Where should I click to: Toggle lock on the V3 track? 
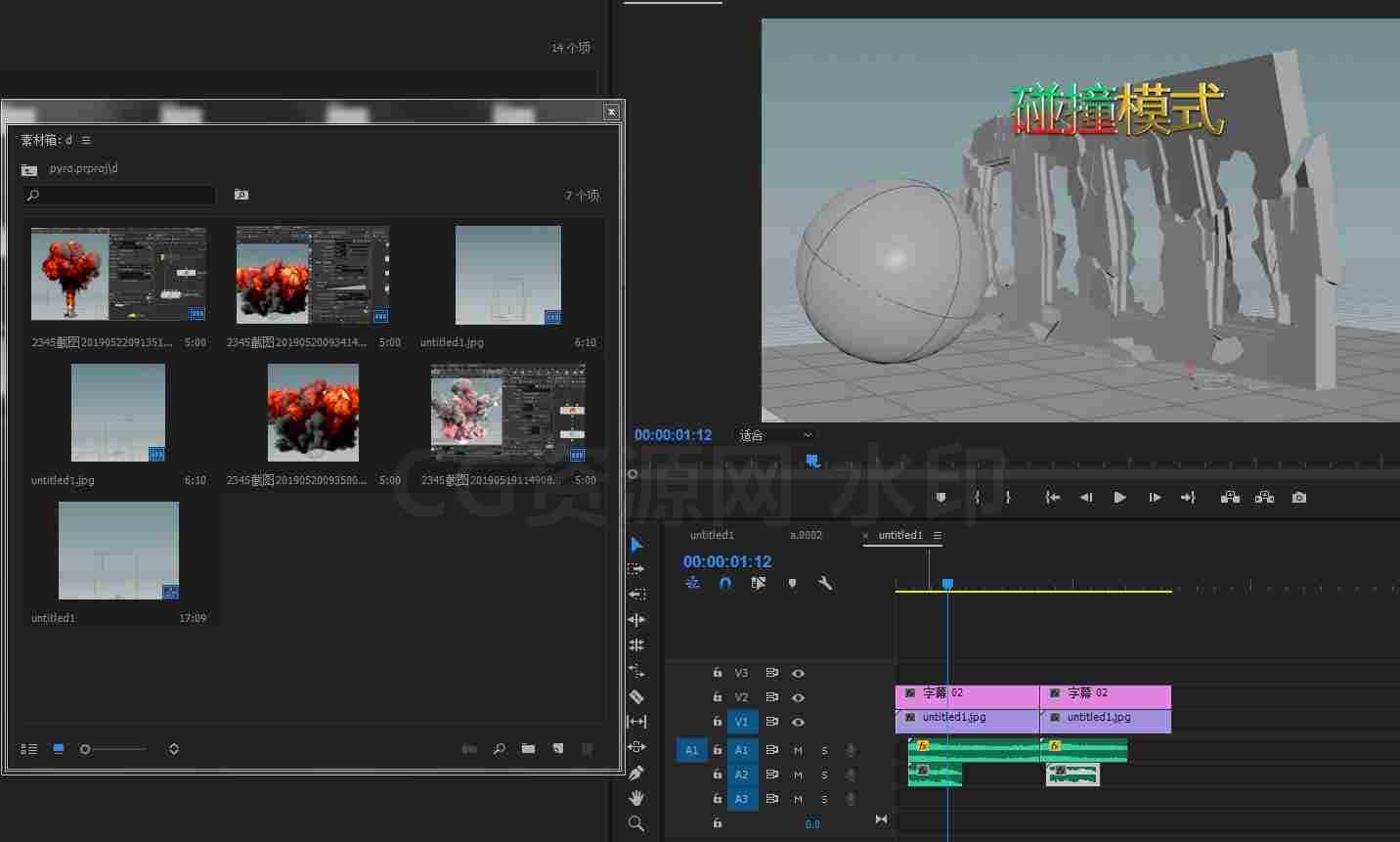click(717, 673)
